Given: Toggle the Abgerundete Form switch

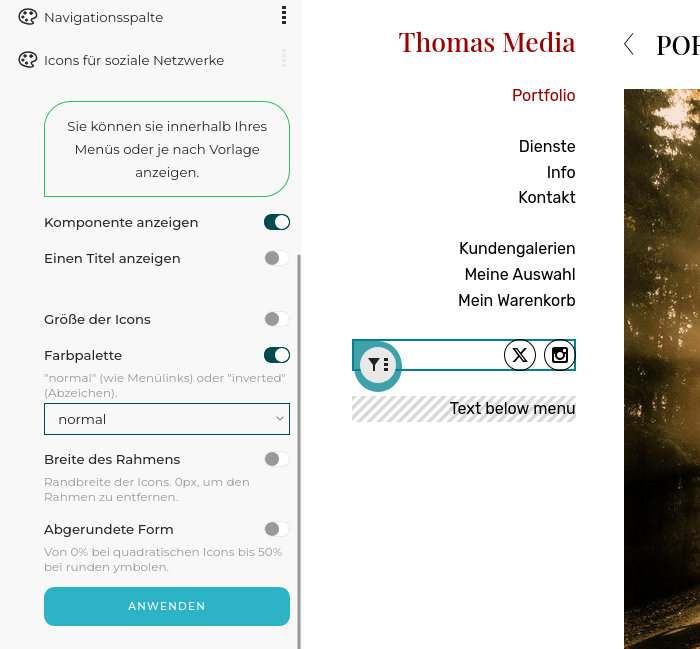Looking at the screenshot, I should click(277, 529).
